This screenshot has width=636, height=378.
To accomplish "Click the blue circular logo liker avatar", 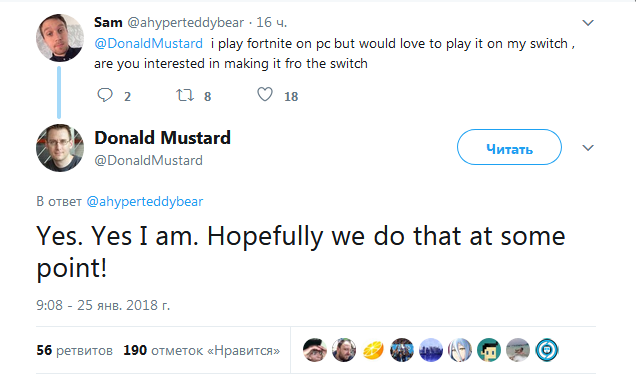I will [547, 350].
